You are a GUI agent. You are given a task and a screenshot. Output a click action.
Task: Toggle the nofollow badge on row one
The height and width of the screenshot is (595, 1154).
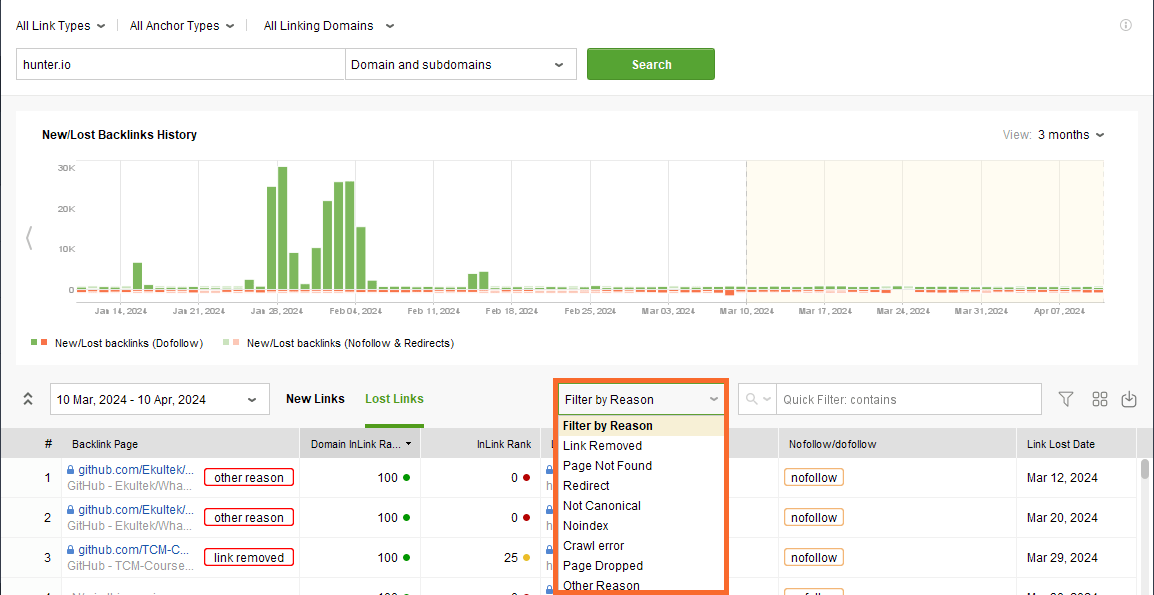click(813, 477)
